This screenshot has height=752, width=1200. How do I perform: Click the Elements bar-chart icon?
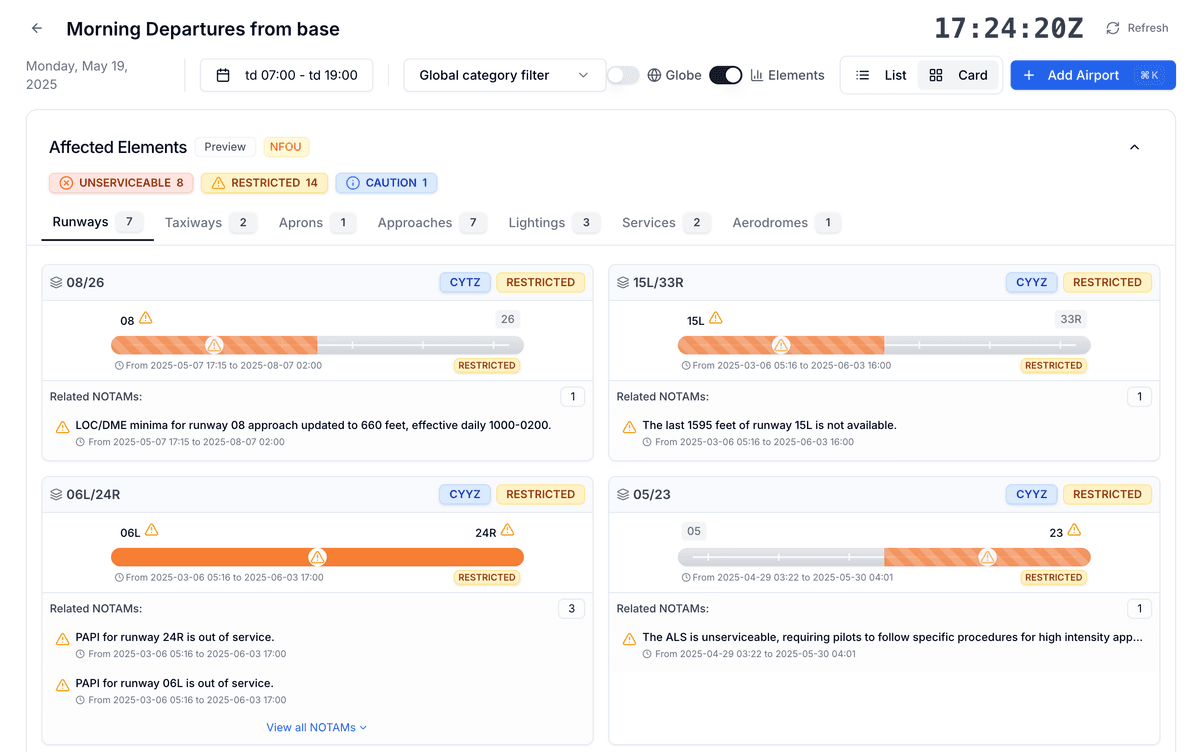(755, 74)
